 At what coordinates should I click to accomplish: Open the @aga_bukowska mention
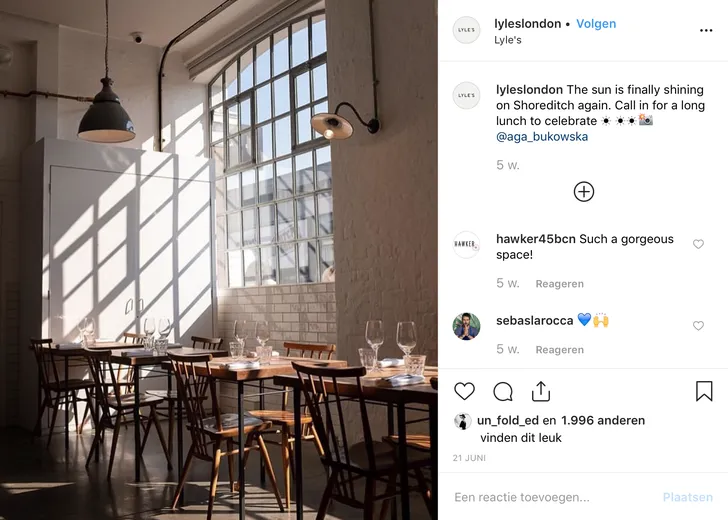pyautogui.click(x=542, y=136)
